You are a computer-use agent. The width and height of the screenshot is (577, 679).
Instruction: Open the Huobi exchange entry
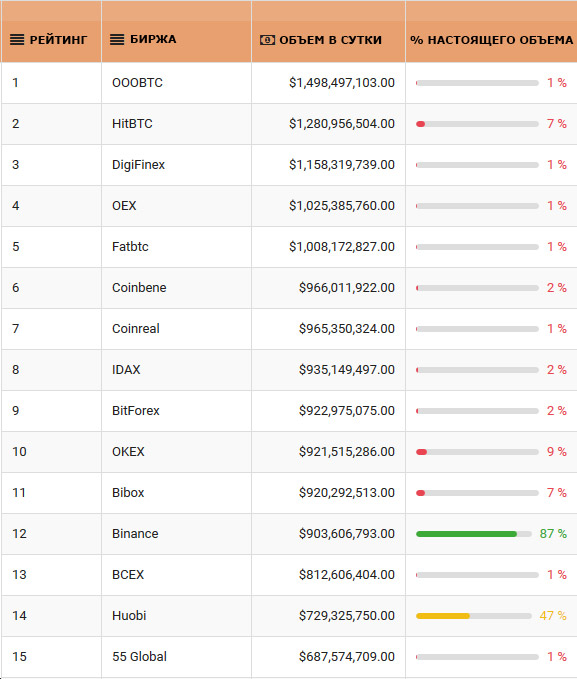tap(129, 615)
